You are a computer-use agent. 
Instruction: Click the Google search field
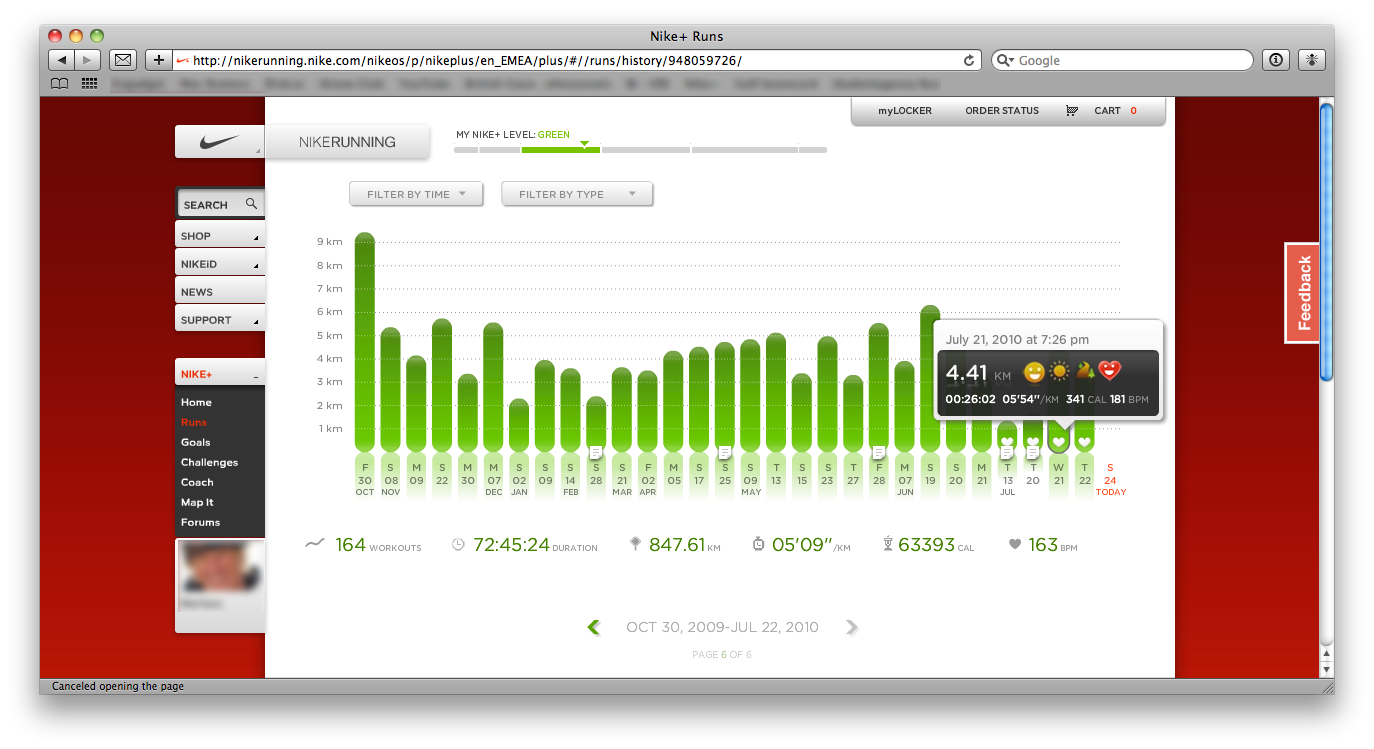[x=1130, y=60]
